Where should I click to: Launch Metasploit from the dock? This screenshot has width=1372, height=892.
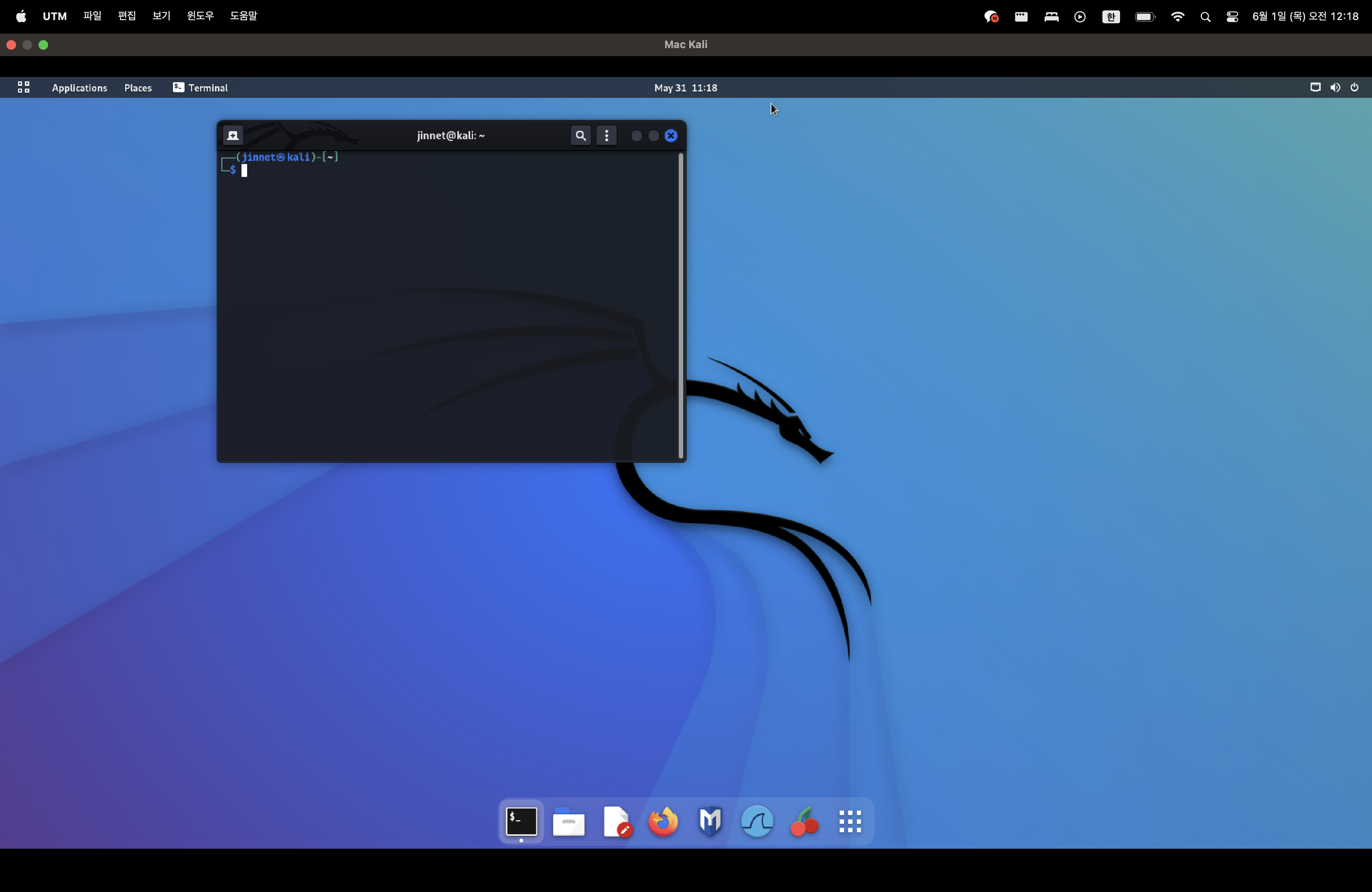[x=710, y=821]
